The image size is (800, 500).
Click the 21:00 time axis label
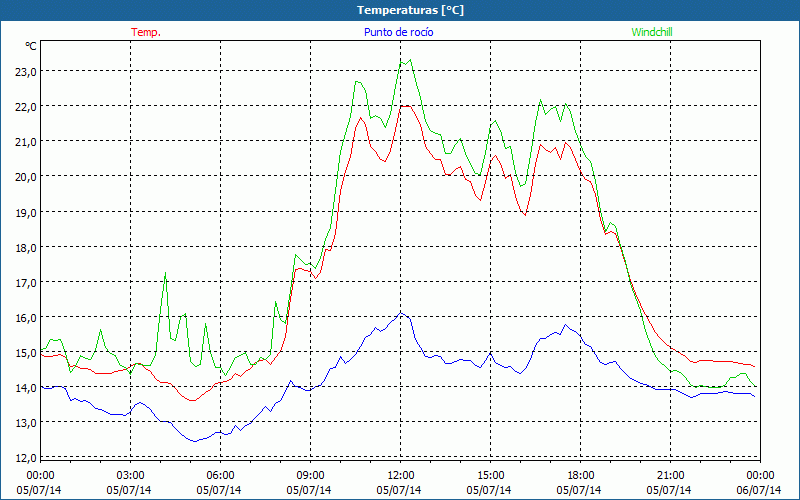point(670,475)
